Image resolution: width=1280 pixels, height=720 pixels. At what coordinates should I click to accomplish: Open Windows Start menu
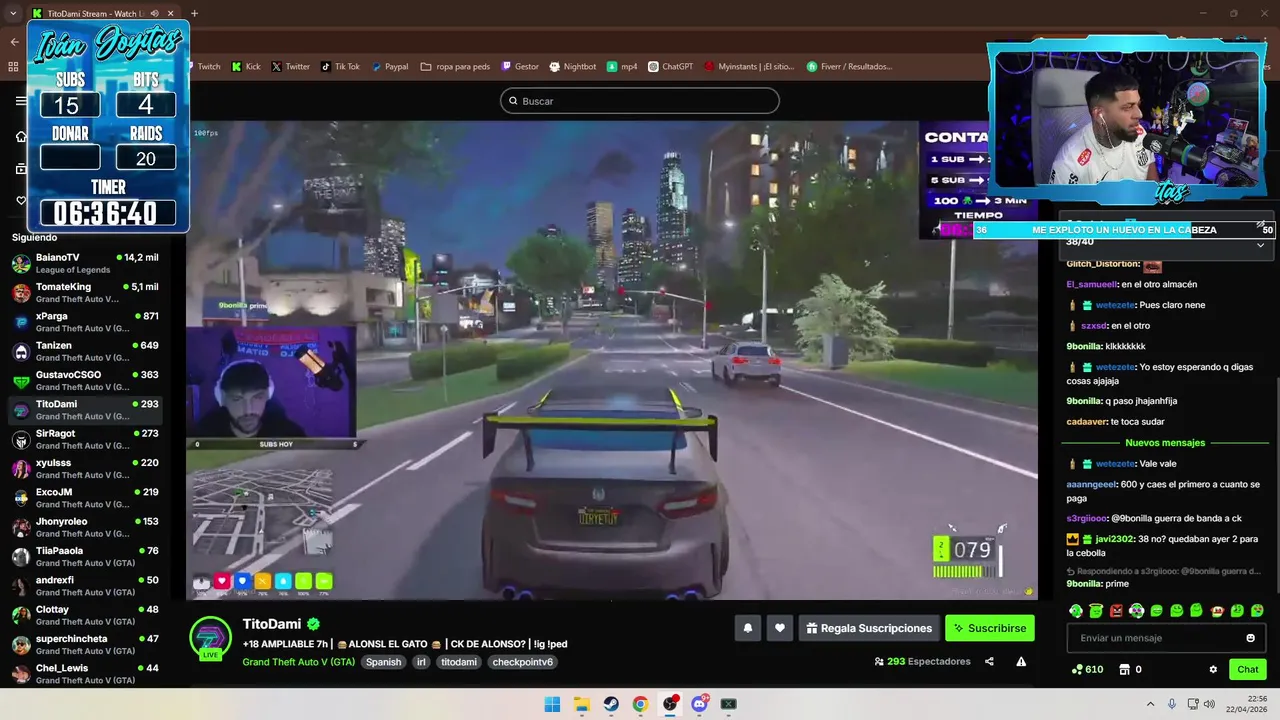coord(552,704)
